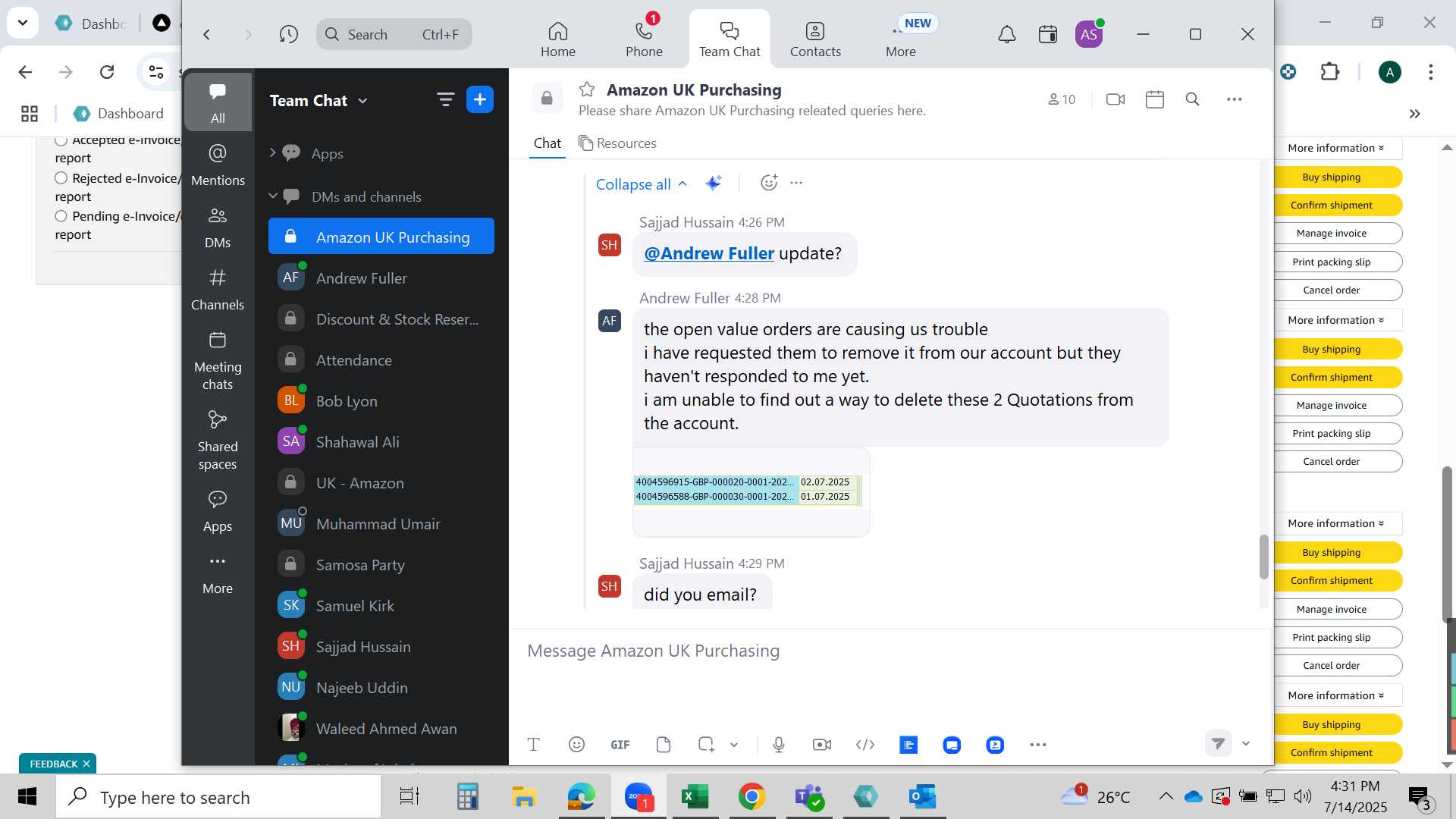Click first Print packing slip button
Viewport: 1456px width, 819px height.
tap(1332, 262)
